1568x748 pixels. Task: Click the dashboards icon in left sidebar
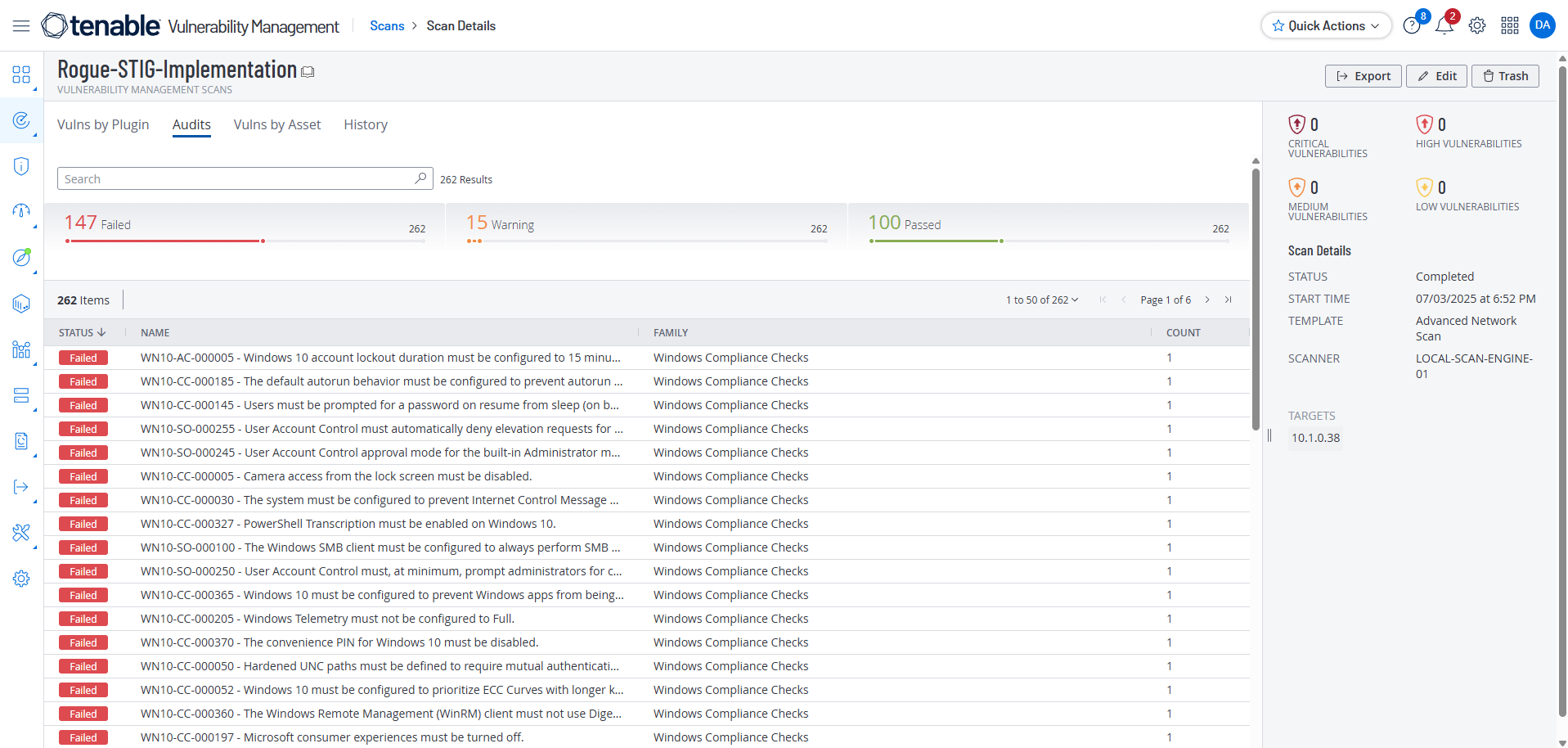click(21, 75)
